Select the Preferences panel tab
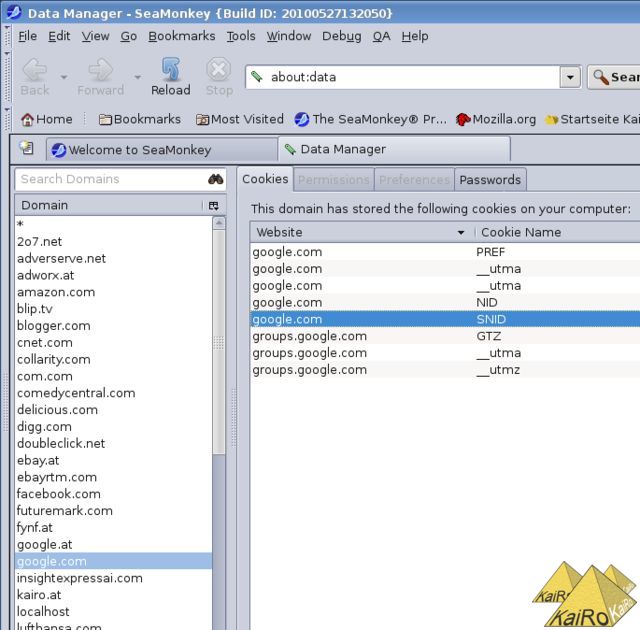640x630 pixels. pyautogui.click(x=414, y=180)
